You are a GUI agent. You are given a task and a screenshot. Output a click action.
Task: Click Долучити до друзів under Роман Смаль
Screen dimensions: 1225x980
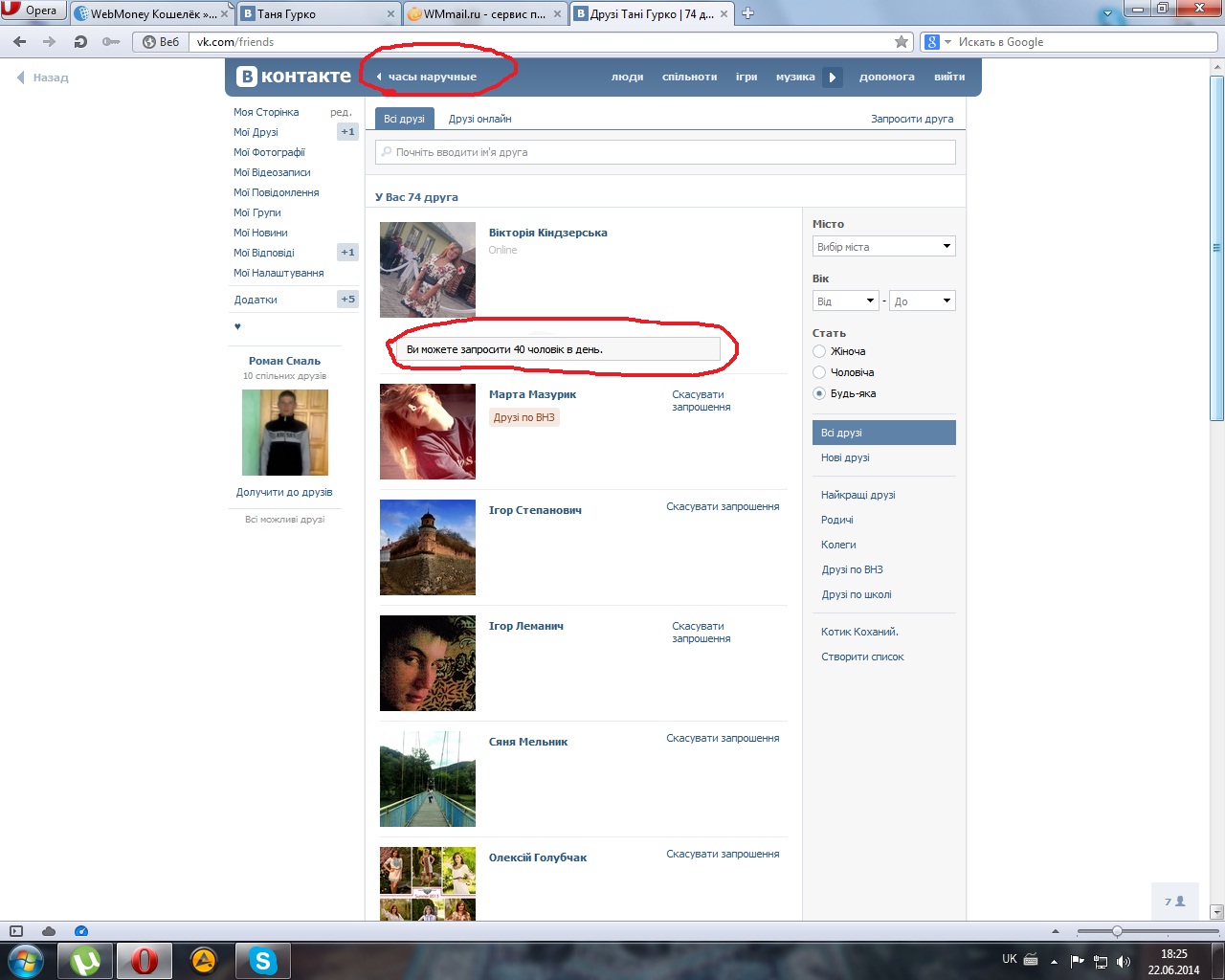pyautogui.click(x=284, y=492)
